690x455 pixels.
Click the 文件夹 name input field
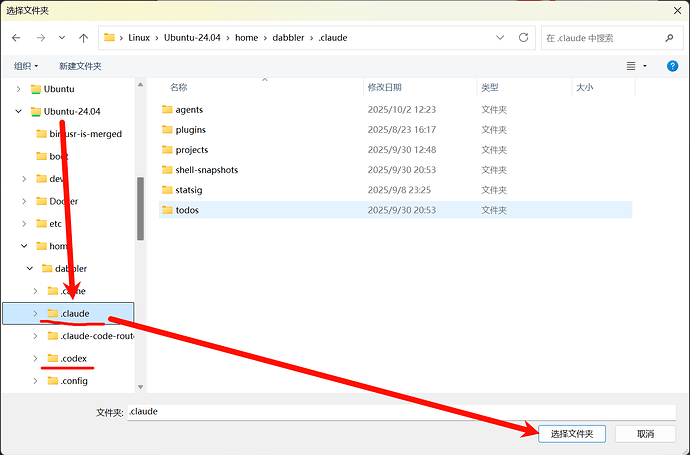click(x=398, y=411)
